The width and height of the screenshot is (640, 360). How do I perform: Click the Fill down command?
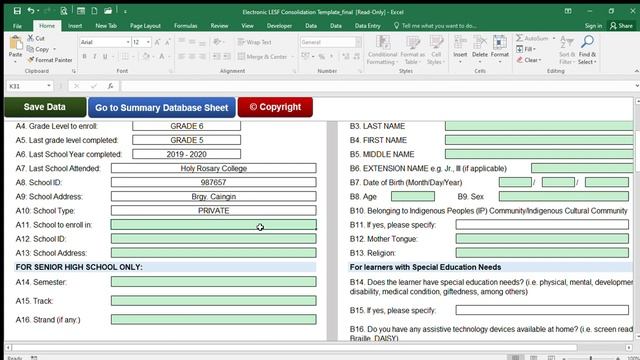point(525,49)
